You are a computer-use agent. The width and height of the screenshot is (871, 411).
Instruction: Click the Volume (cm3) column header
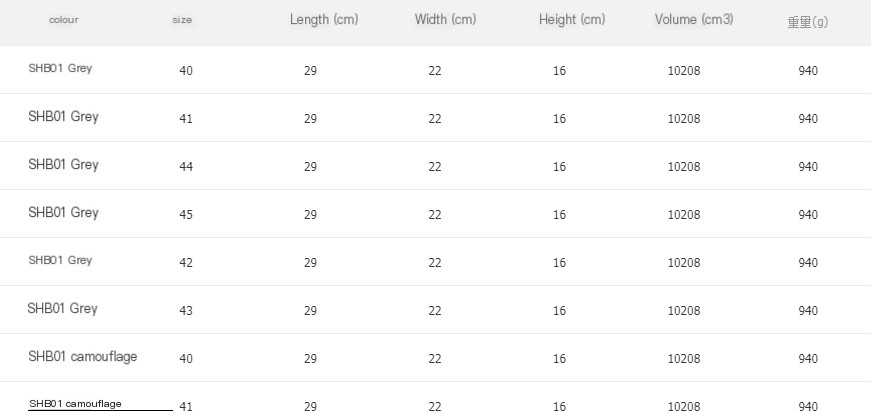pos(694,19)
